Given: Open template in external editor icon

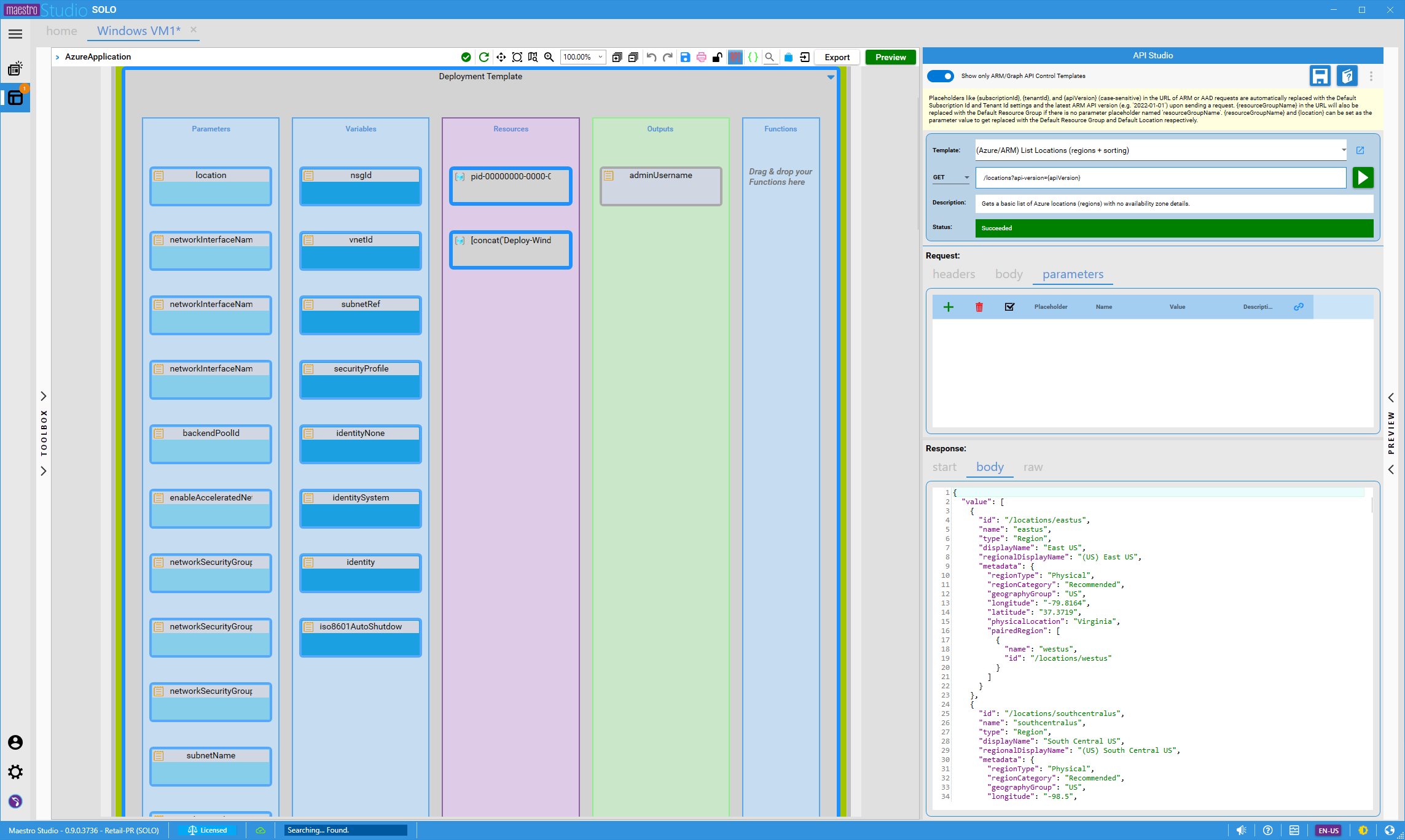Looking at the screenshot, I should point(1360,150).
